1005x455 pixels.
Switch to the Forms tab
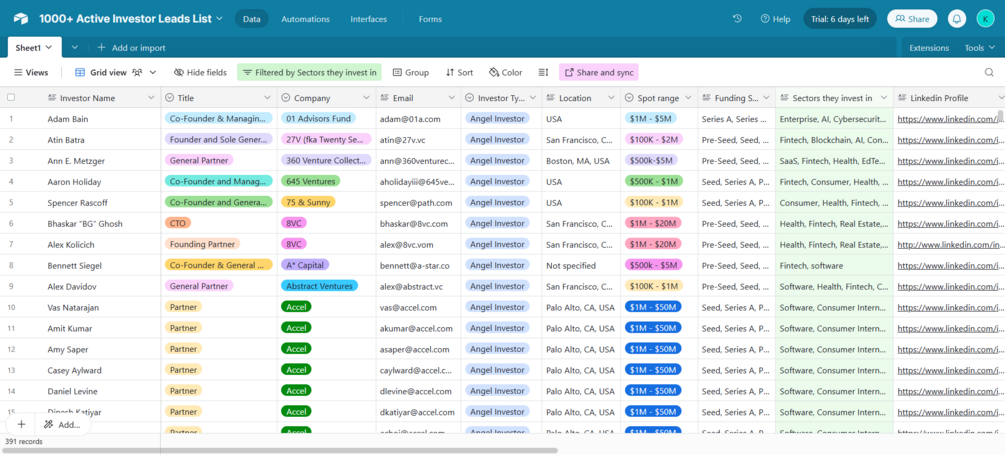click(x=430, y=19)
